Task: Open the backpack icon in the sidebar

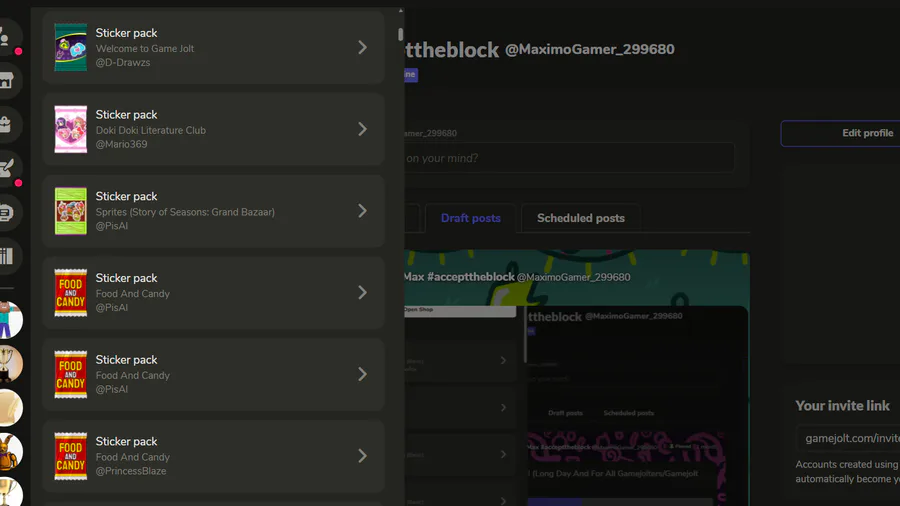Action: click(7, 124)
